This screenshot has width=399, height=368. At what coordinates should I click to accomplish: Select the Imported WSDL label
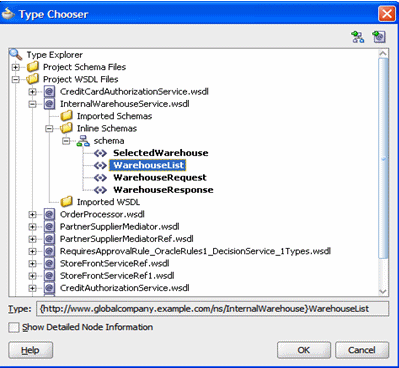[108, 202]
